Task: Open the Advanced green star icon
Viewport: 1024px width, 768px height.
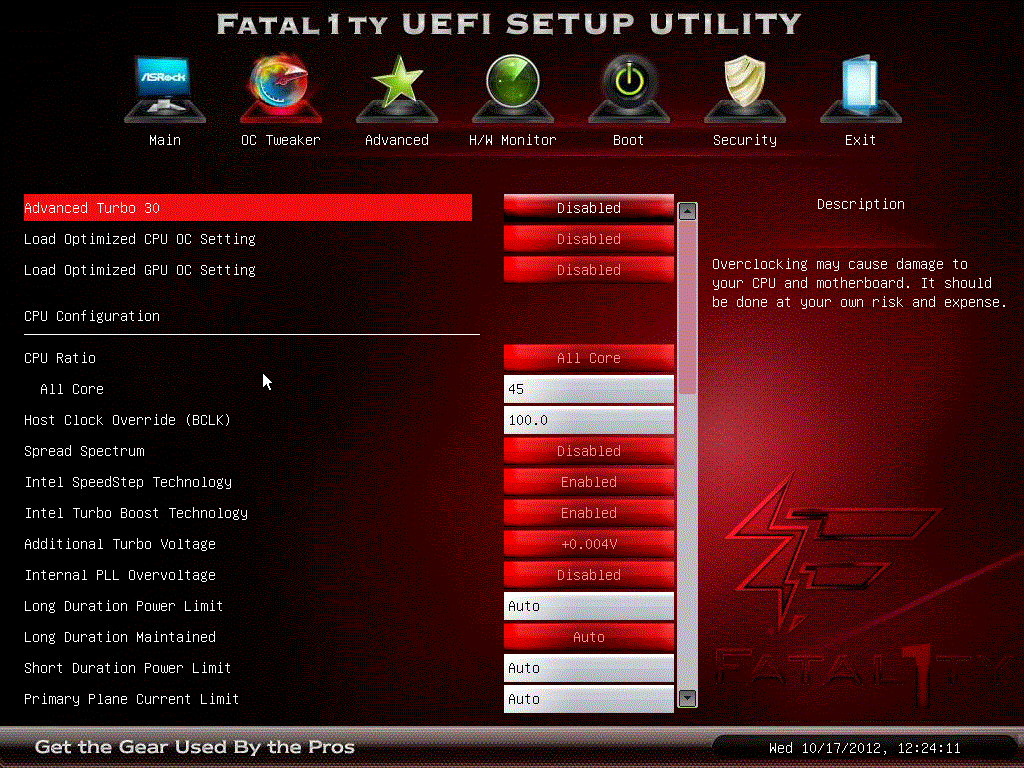Action: (396, 89)
